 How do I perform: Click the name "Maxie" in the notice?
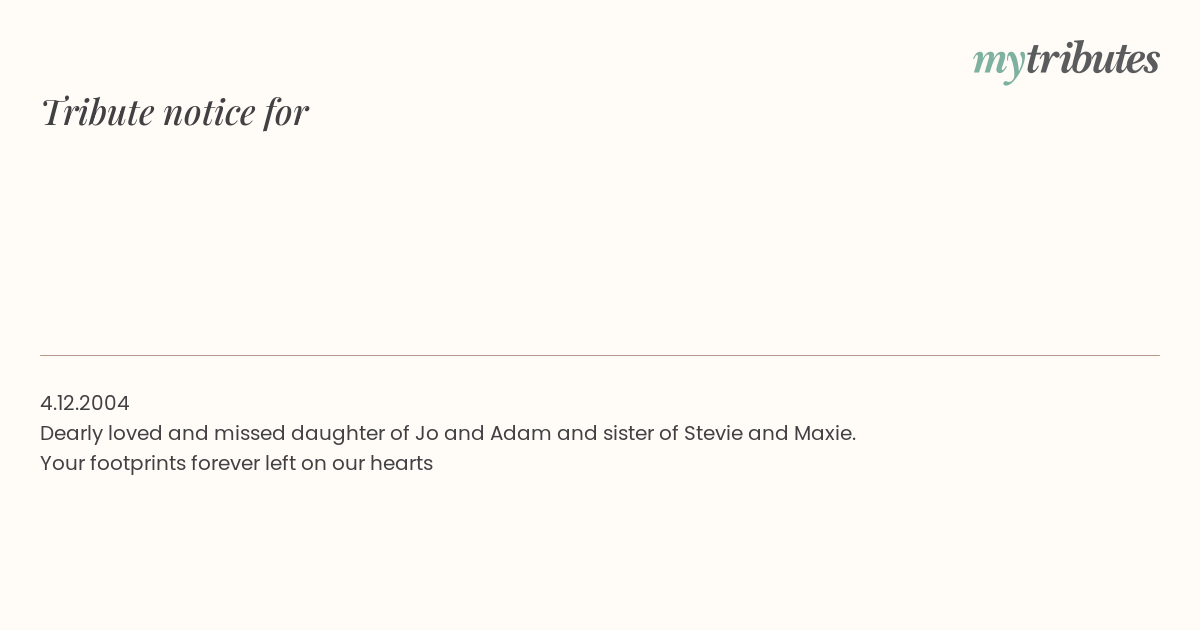[824, 433]
